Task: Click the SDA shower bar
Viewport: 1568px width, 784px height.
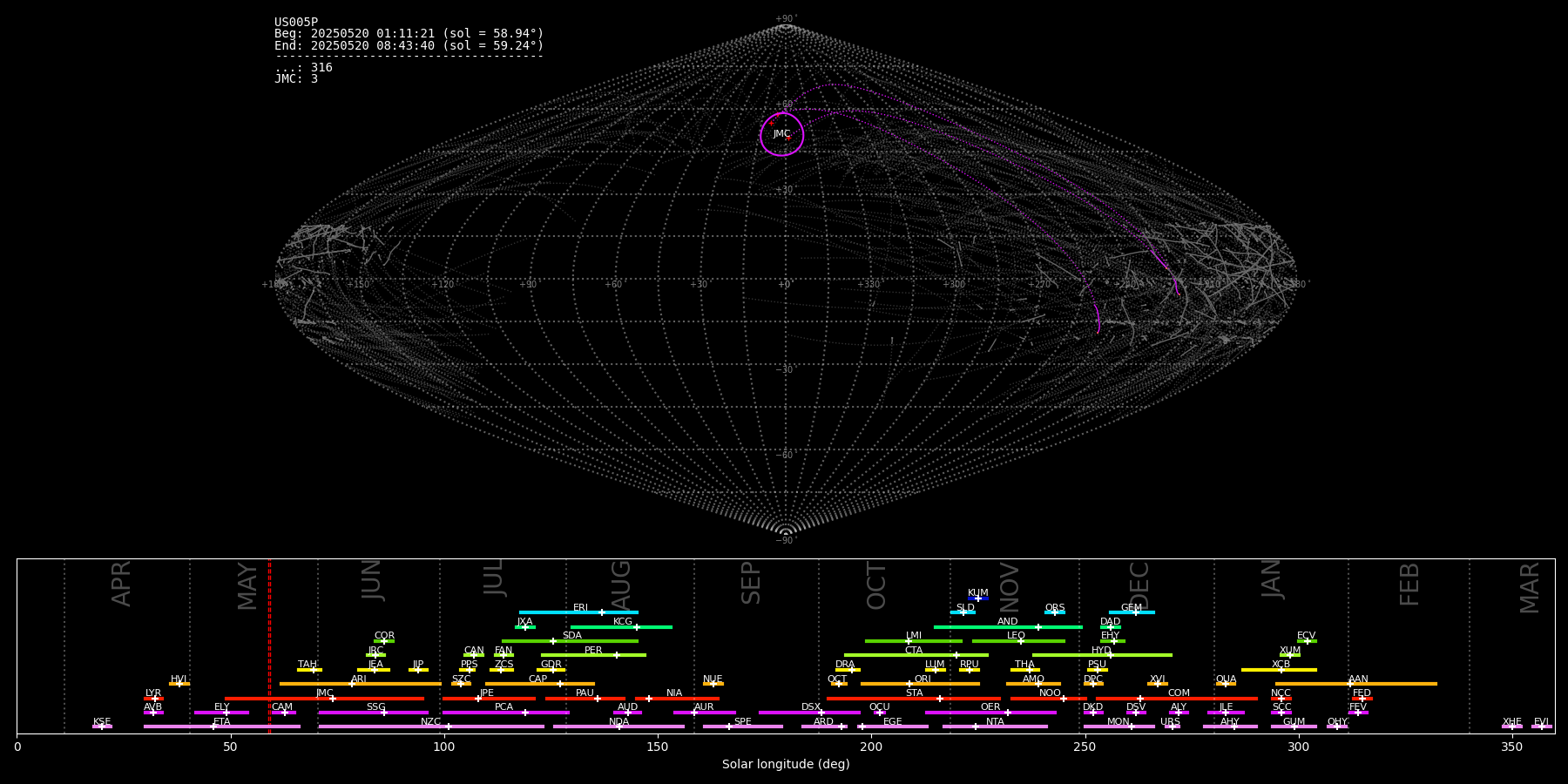Action: (570, 641)
